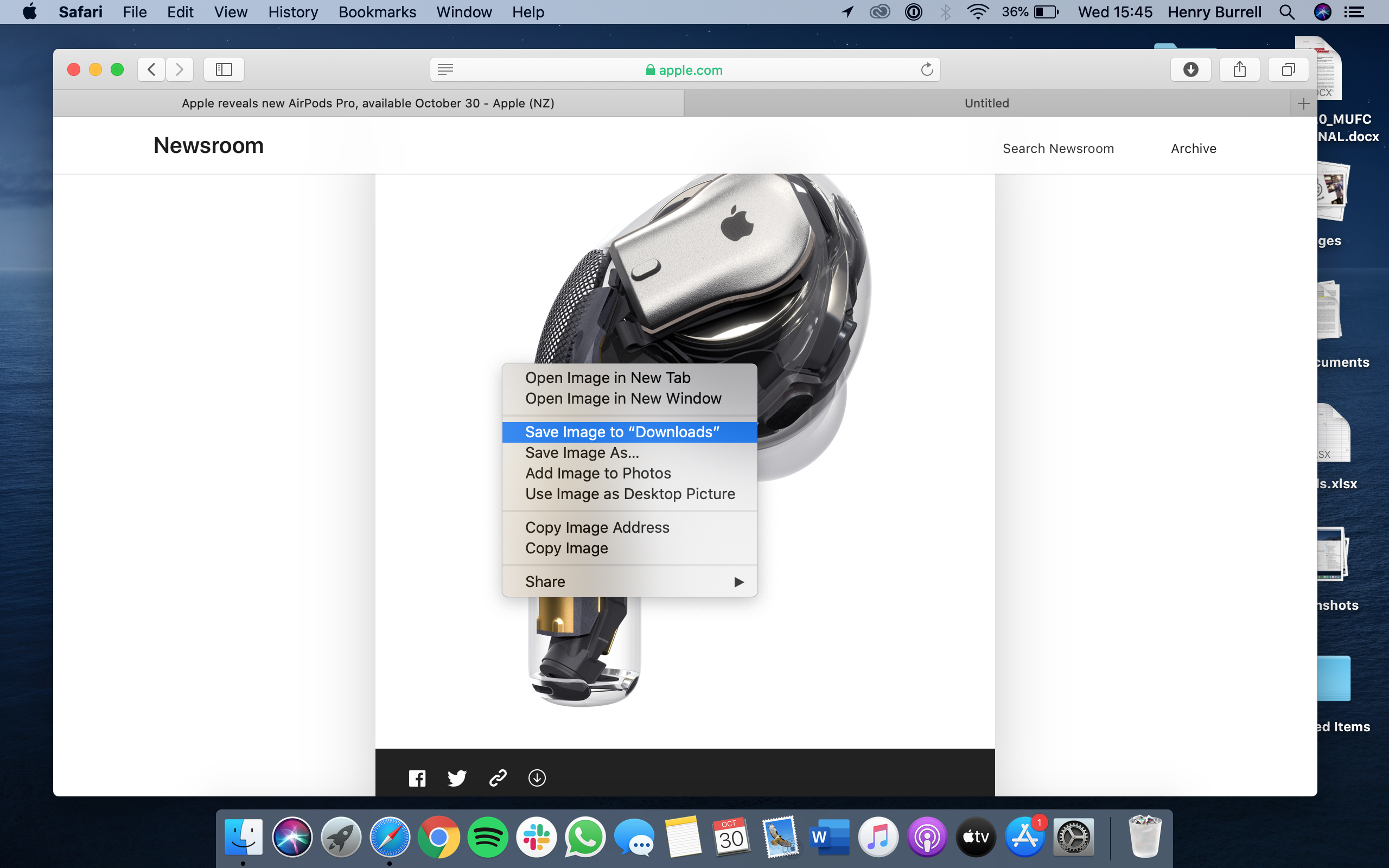
Task: Open Henry Burrell user menu
Action: click(1214, 12)
